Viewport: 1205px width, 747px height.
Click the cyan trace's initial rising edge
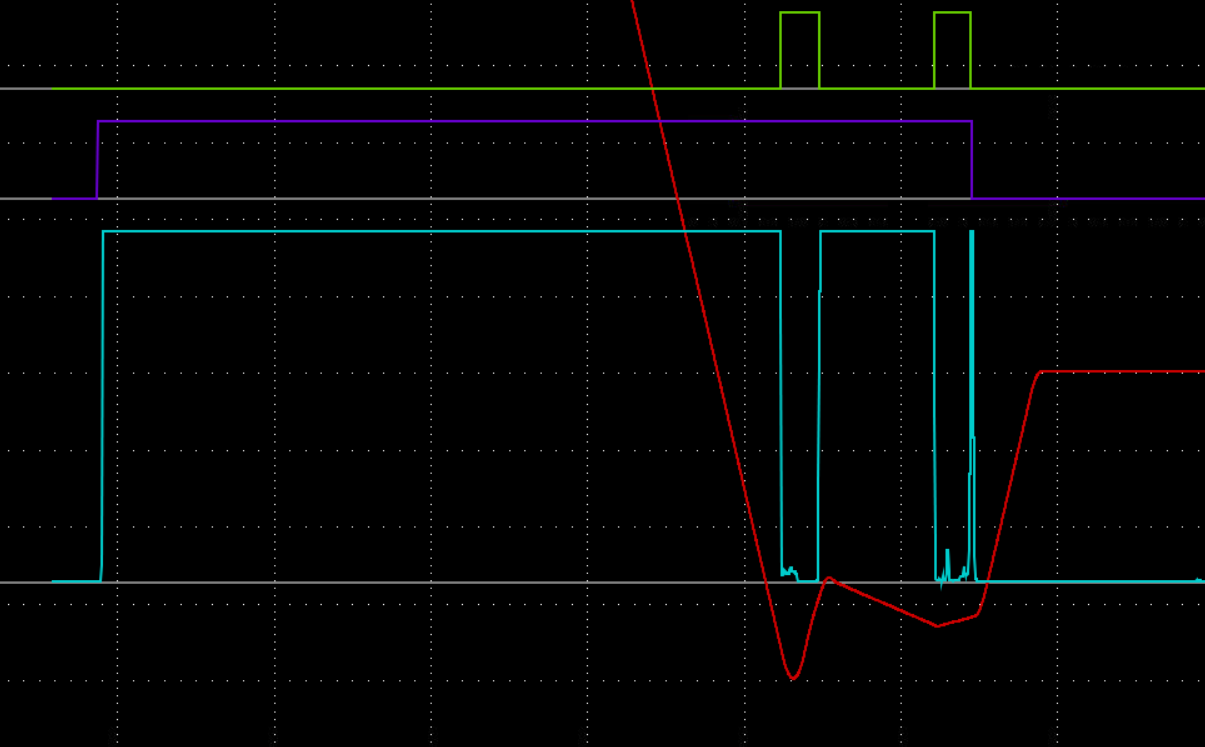(102, 400)
